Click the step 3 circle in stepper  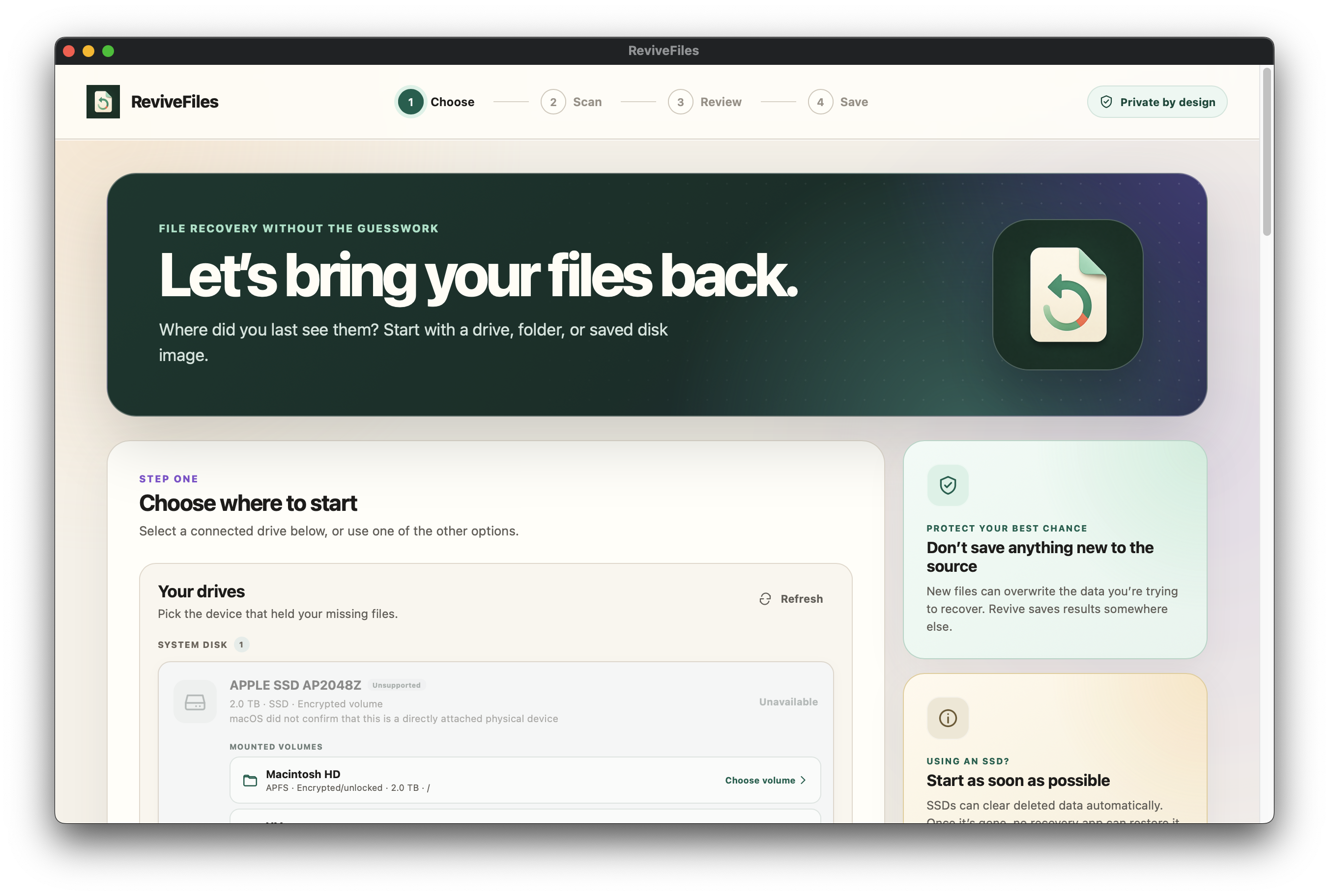click(680, 102)
